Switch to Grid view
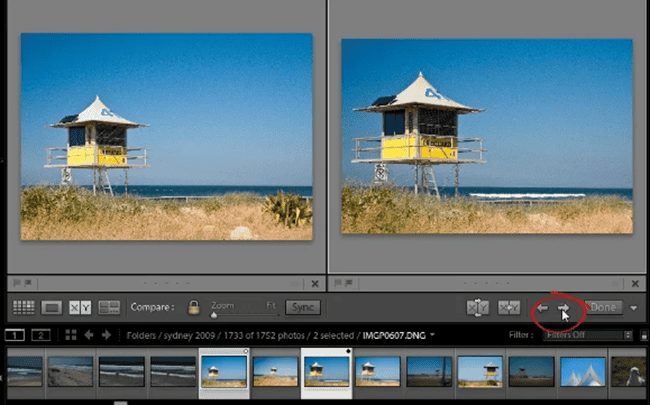650x405 pixels. click(x=24, y=308)
